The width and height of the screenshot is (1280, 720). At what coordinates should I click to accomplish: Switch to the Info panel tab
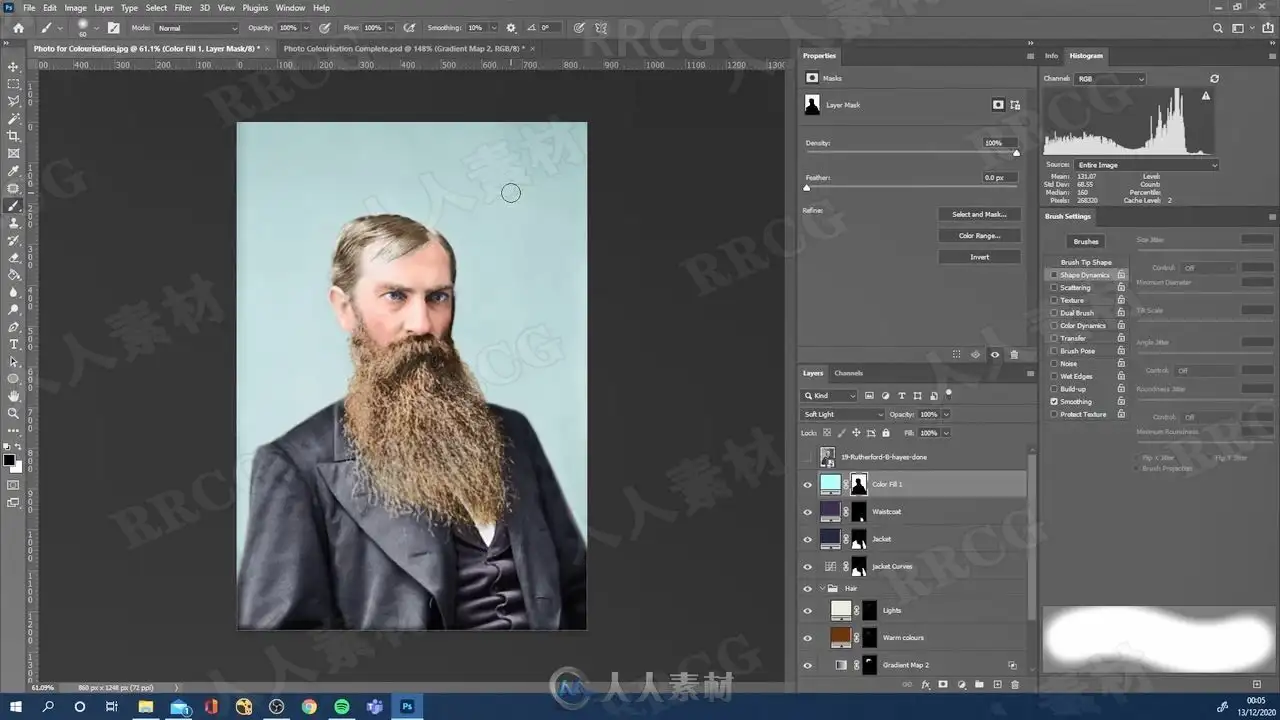1051,56
